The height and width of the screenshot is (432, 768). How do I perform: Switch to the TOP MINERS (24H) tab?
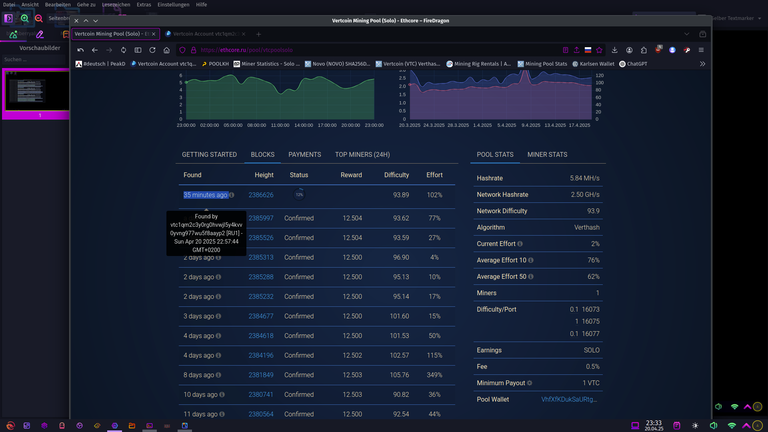(x=362, y=155)
